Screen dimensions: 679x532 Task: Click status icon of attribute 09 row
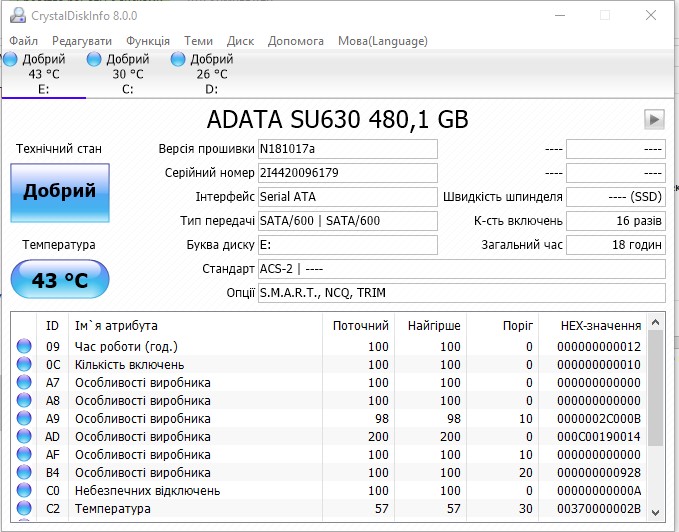(x=24, y=346)
